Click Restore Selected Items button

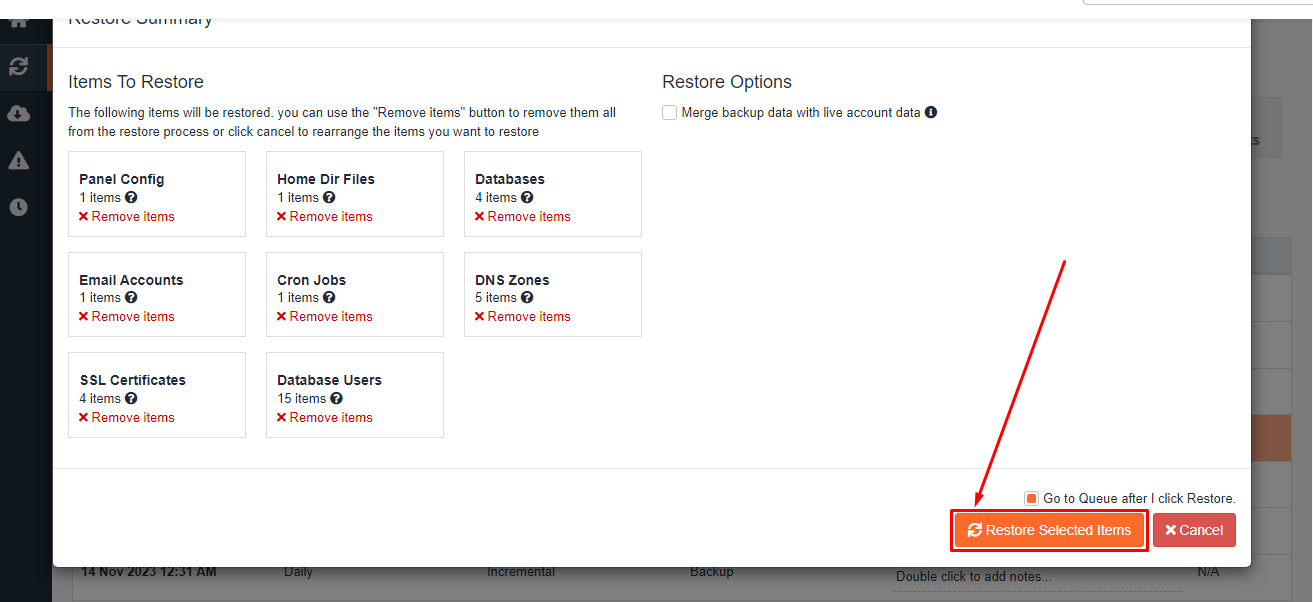(x=1049, y=530)
